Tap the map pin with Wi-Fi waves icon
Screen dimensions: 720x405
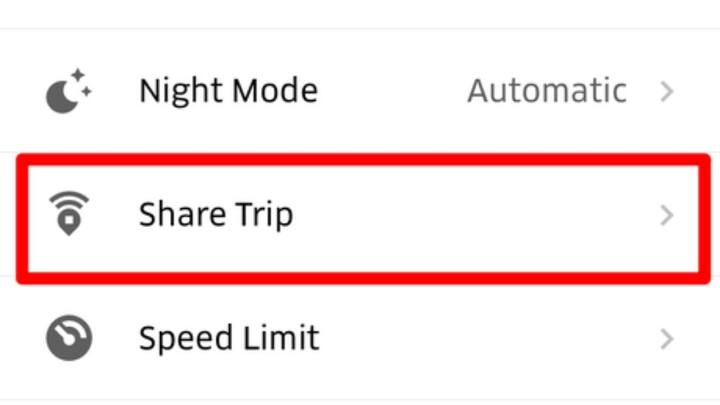click(x=69, y=213)
